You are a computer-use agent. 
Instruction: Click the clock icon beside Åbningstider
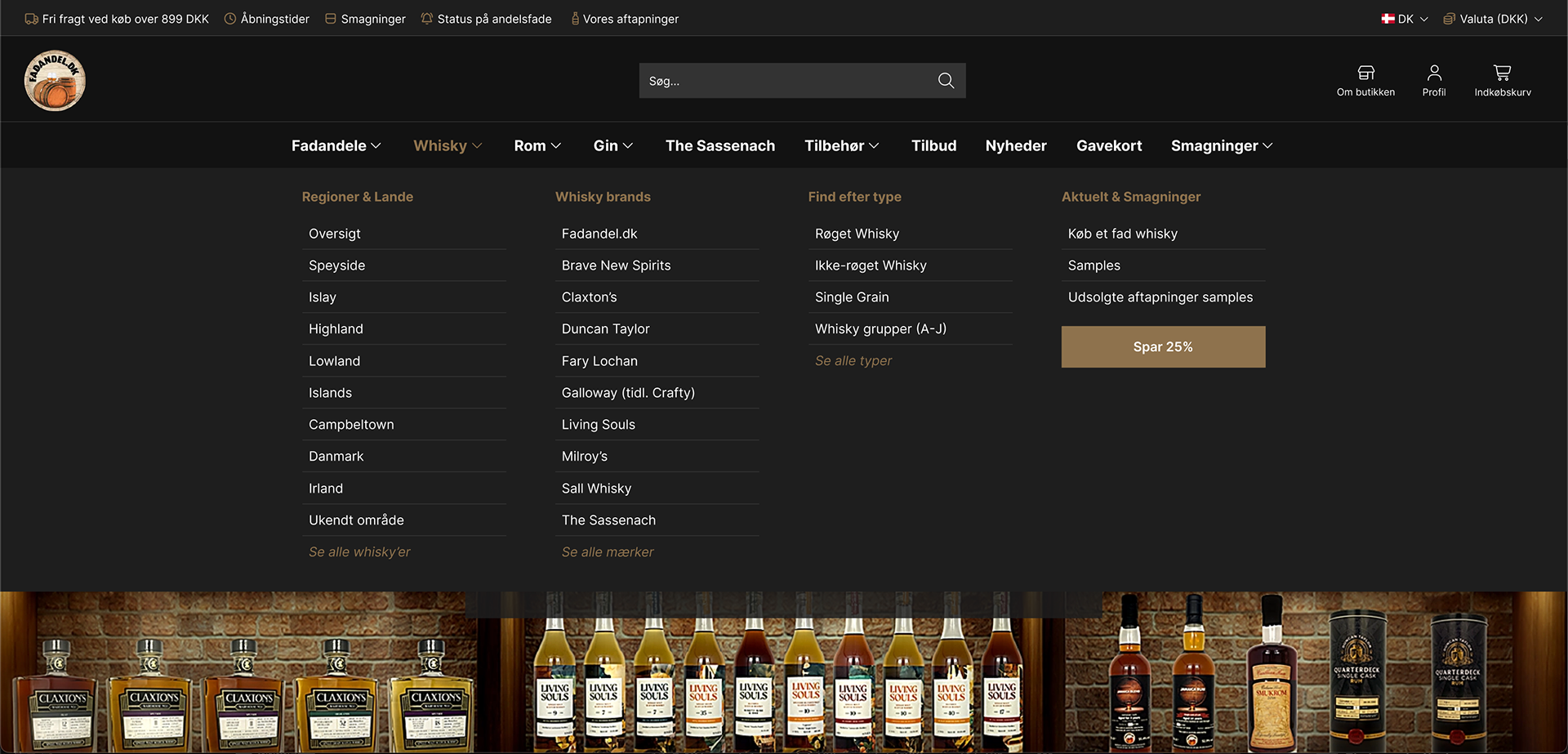click(x=230, y=19)
